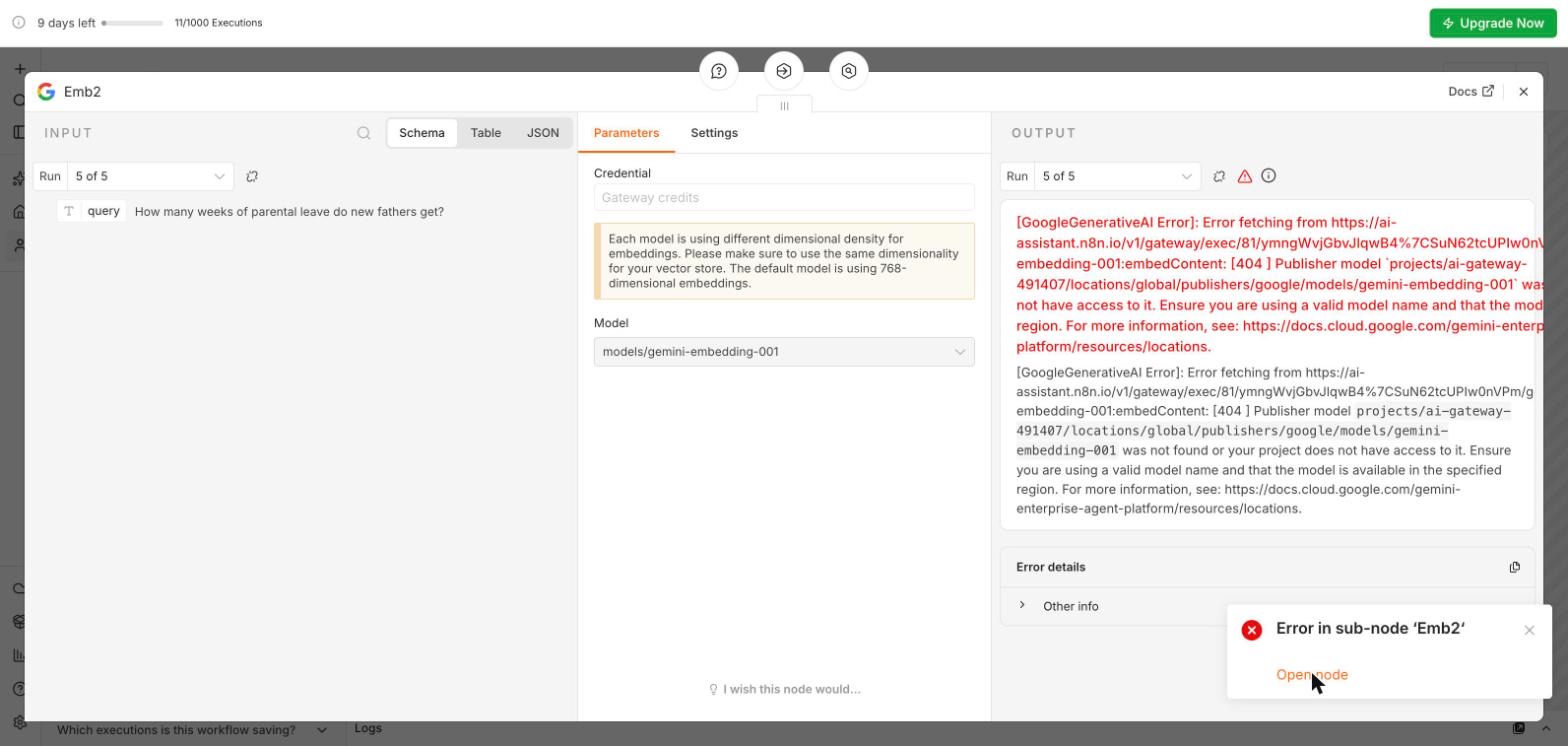The width and height of the screenshot is (1568, 746).
Task: Click the info circle icon in OUTPUT panel
Action: click(1269, 176)
